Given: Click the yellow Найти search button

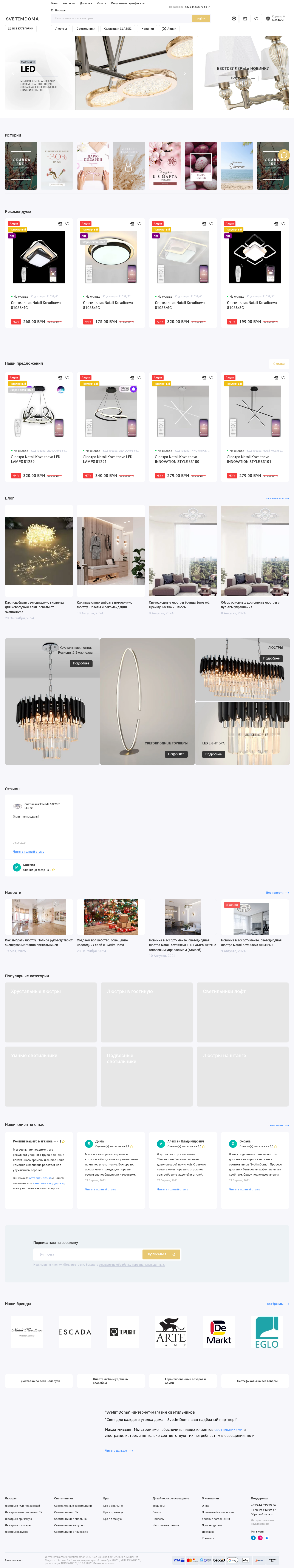Looking at the screenshot, I should 201,19.
